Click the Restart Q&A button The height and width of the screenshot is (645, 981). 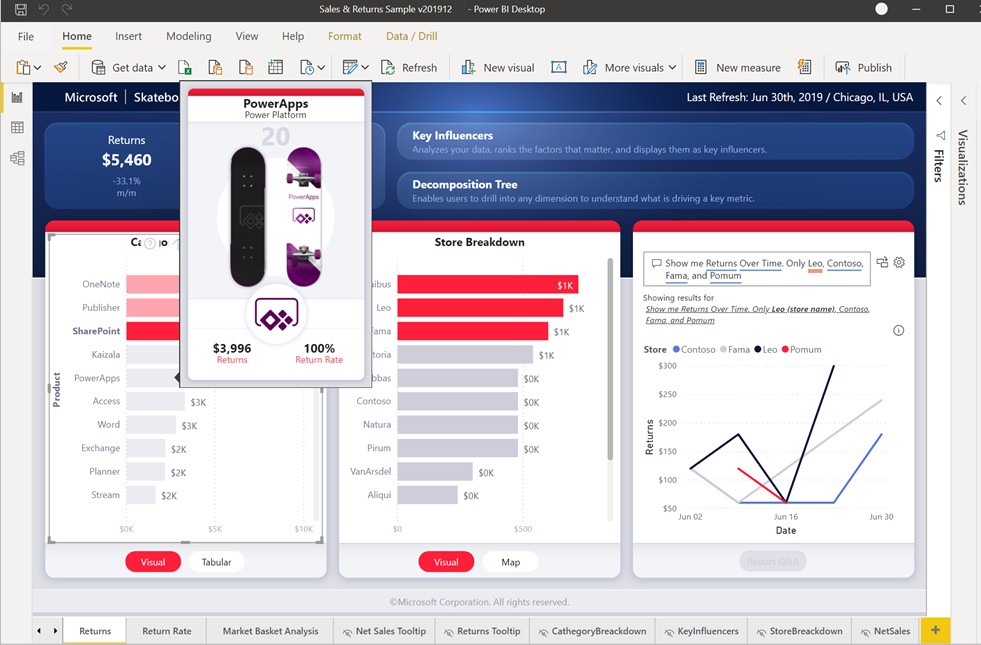click(773, 561)
